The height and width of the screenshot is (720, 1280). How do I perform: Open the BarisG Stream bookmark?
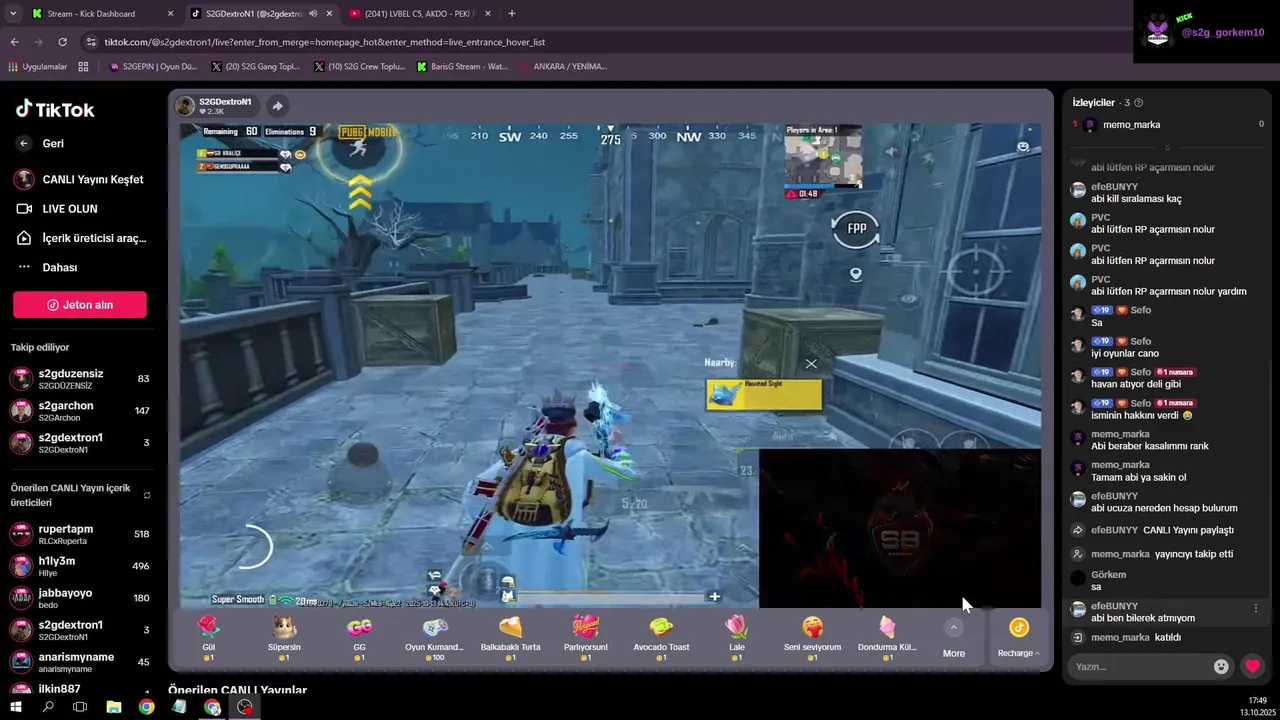[463, 67]
